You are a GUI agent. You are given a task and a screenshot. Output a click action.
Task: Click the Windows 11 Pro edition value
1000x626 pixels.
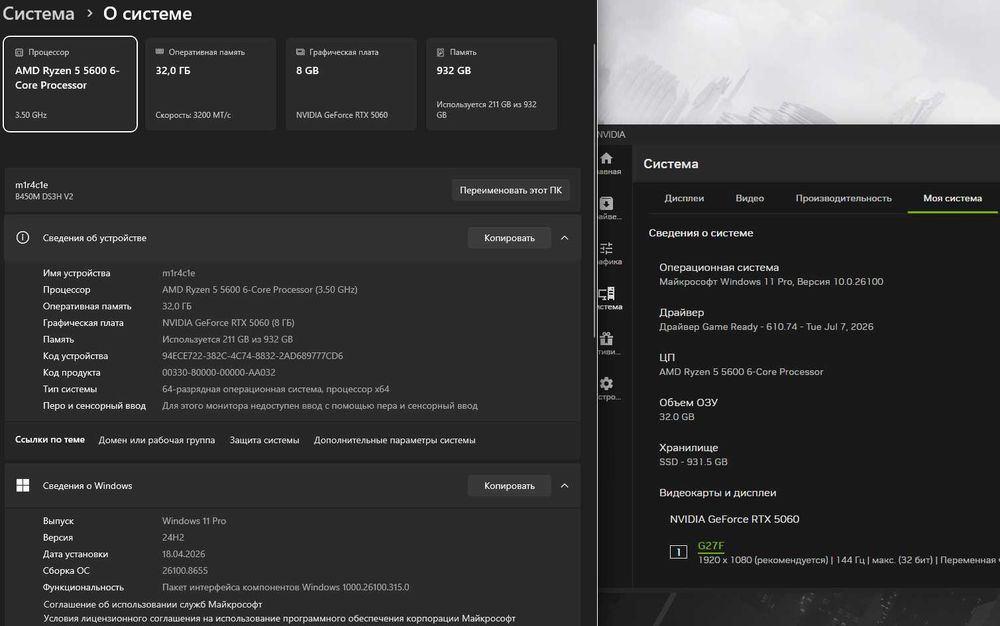click(194, 521)
